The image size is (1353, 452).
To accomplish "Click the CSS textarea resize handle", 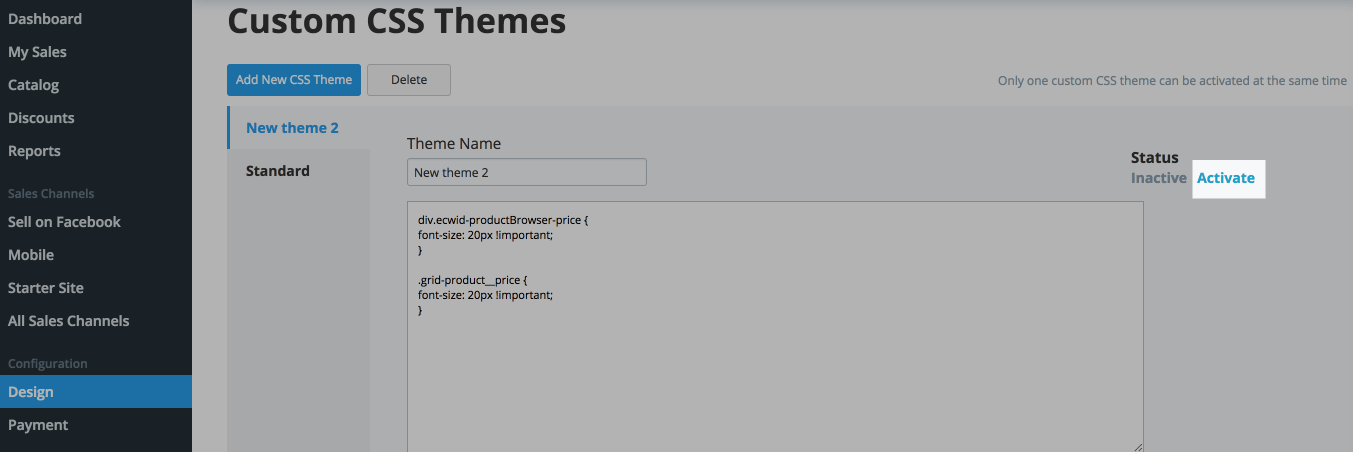I will 1137,446.
